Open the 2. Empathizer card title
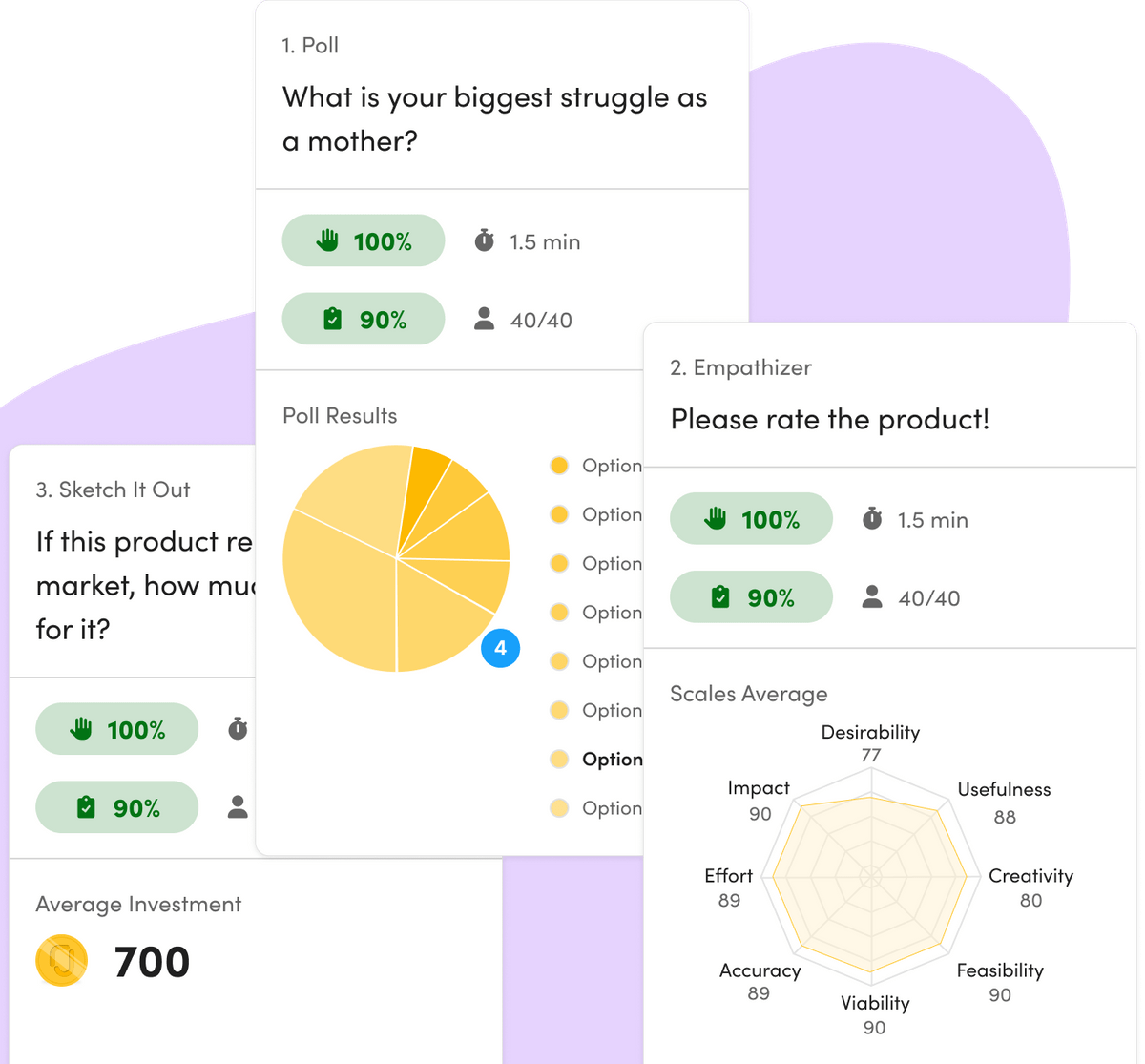Viewport: 1145px width, 1064px height. (x=740, y=368)
